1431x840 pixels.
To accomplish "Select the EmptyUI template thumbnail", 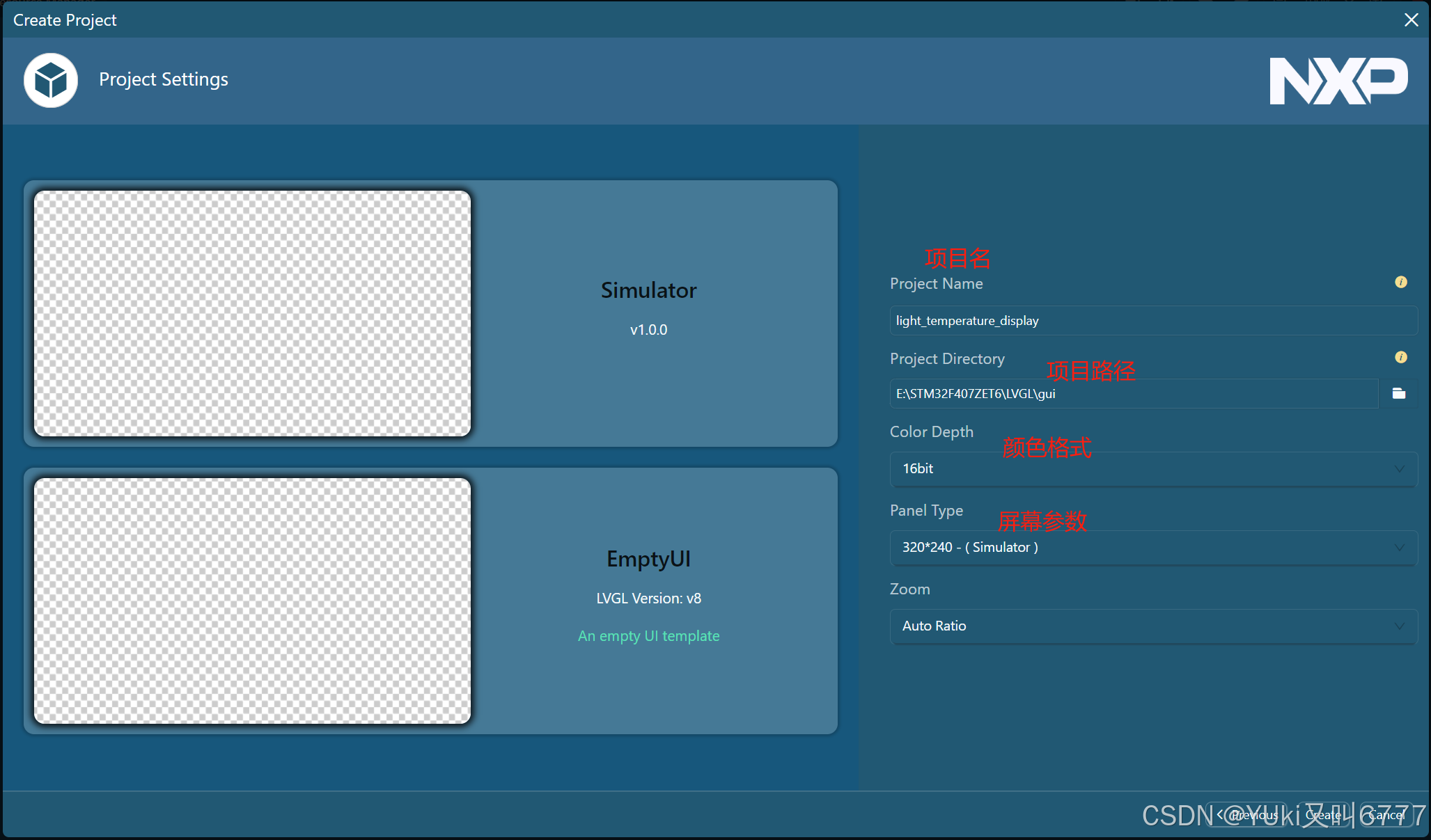I will coord(253,601).
